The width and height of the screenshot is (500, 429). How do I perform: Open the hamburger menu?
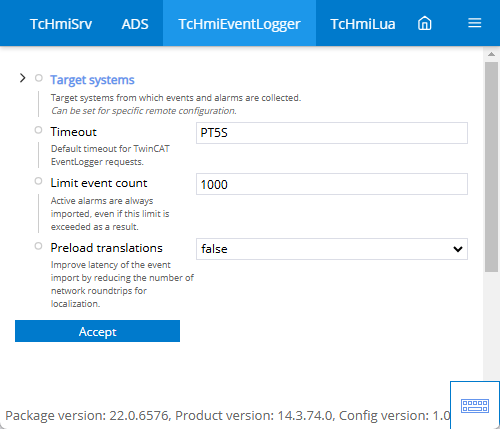(474, 23)
